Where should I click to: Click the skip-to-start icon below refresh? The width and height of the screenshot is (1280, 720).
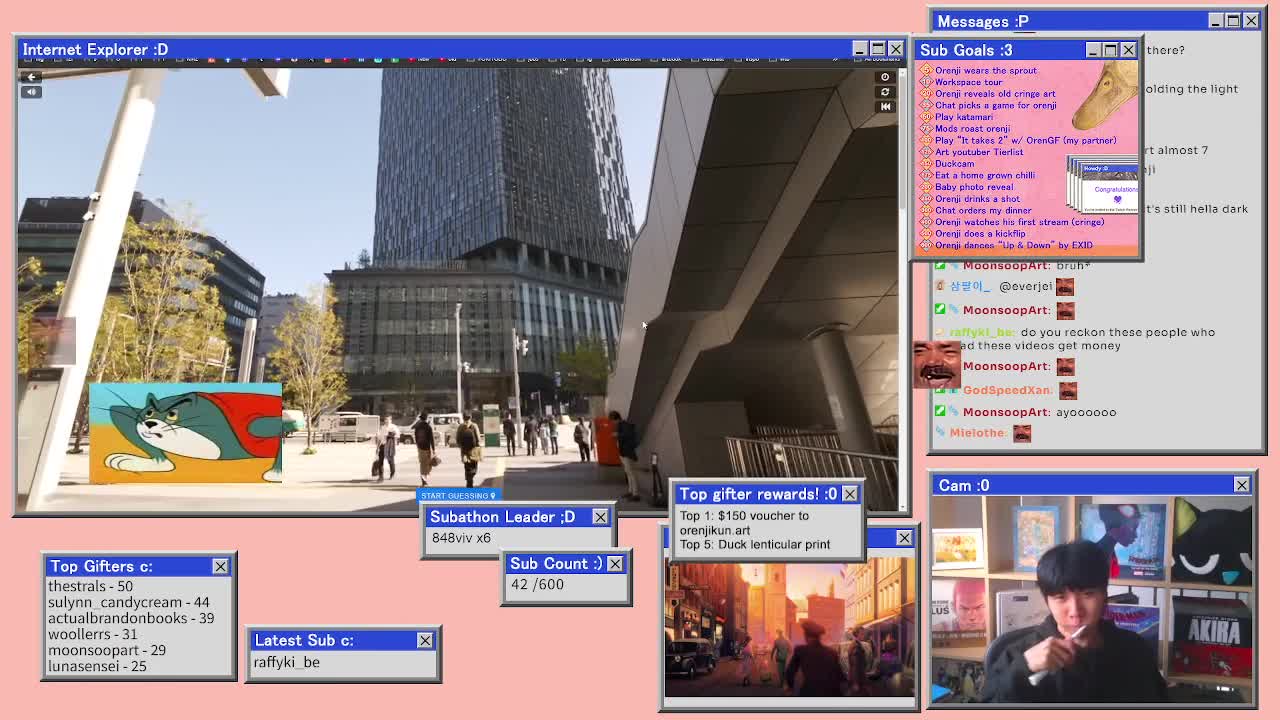(884, 106)
